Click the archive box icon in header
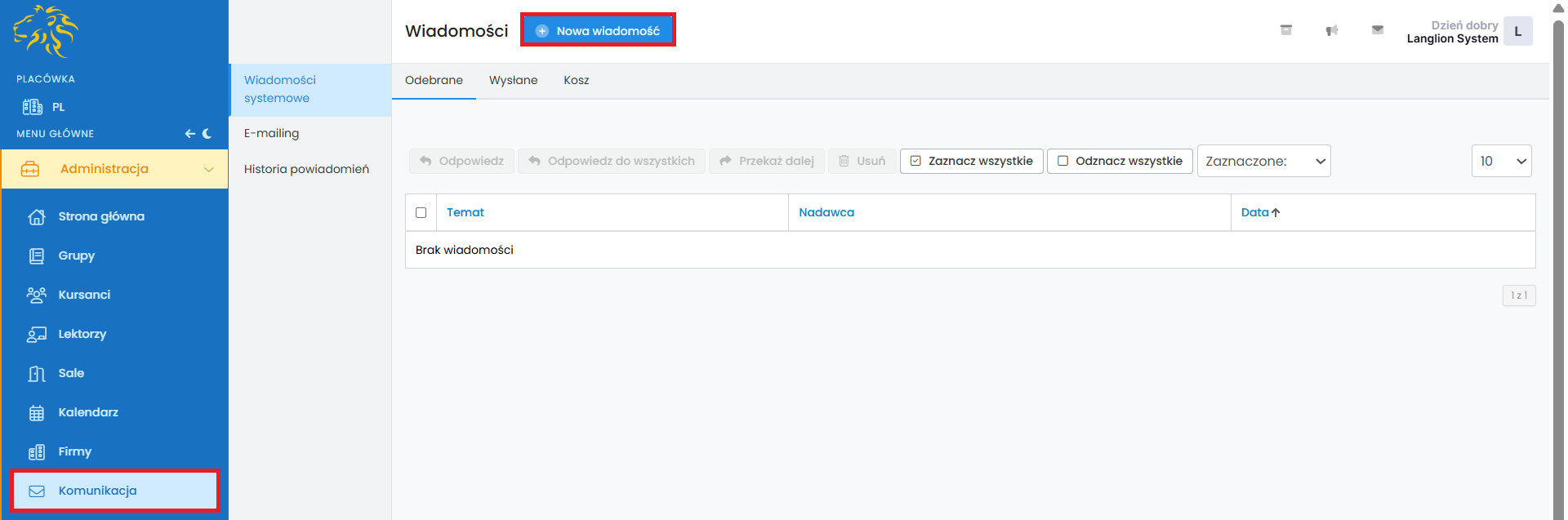Image resolution: width=1568 pixels, height=520 pixels. click(1285, 30)
